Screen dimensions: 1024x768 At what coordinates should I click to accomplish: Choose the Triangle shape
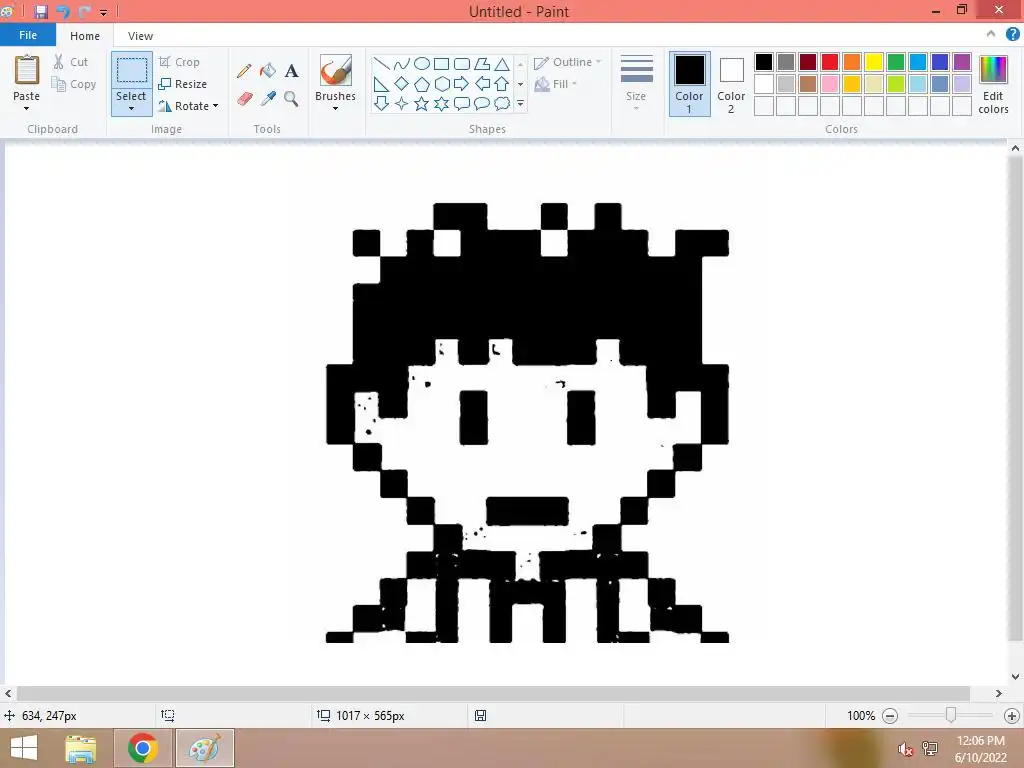tap(502, 63)
